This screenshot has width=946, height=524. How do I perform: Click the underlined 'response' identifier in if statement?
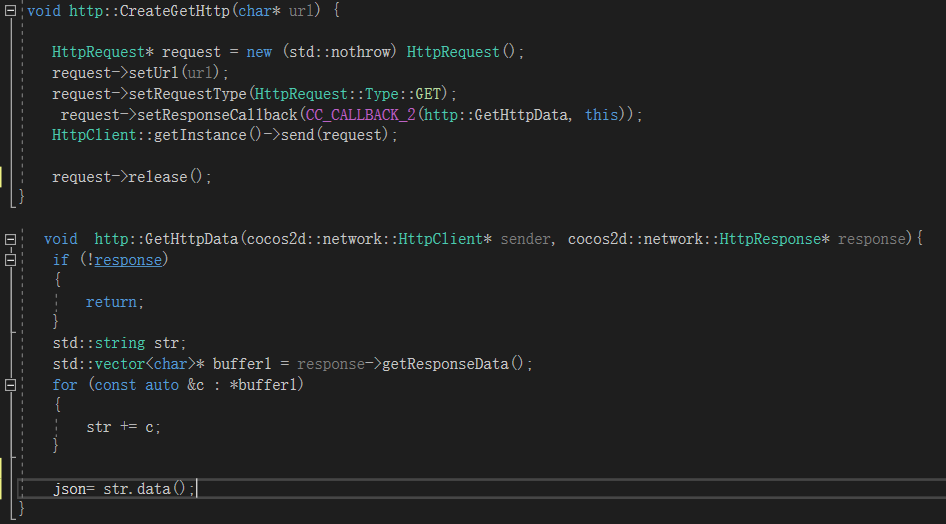[128, 260]
